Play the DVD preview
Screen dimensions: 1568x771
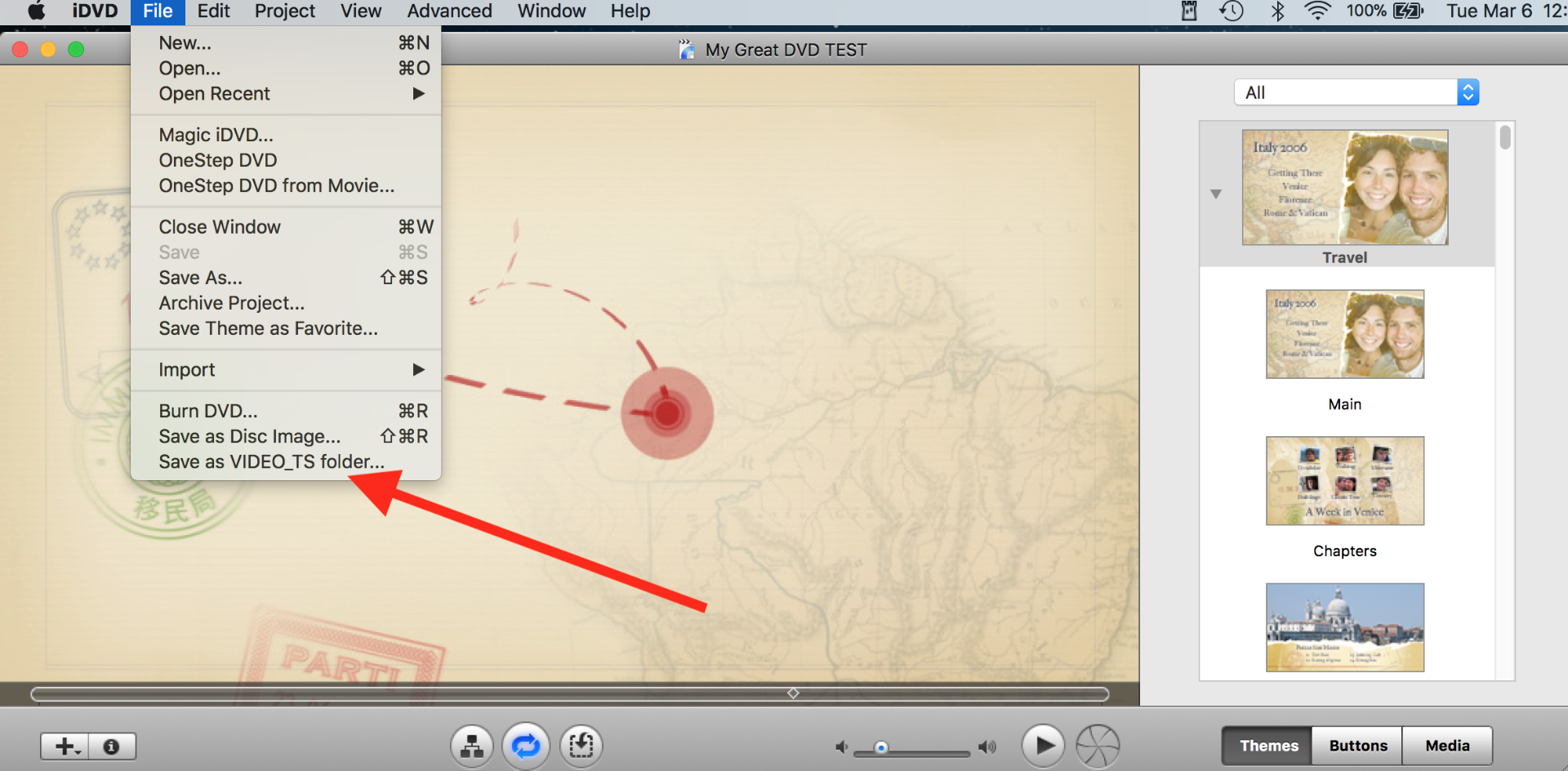click(x=1043, y=746)
